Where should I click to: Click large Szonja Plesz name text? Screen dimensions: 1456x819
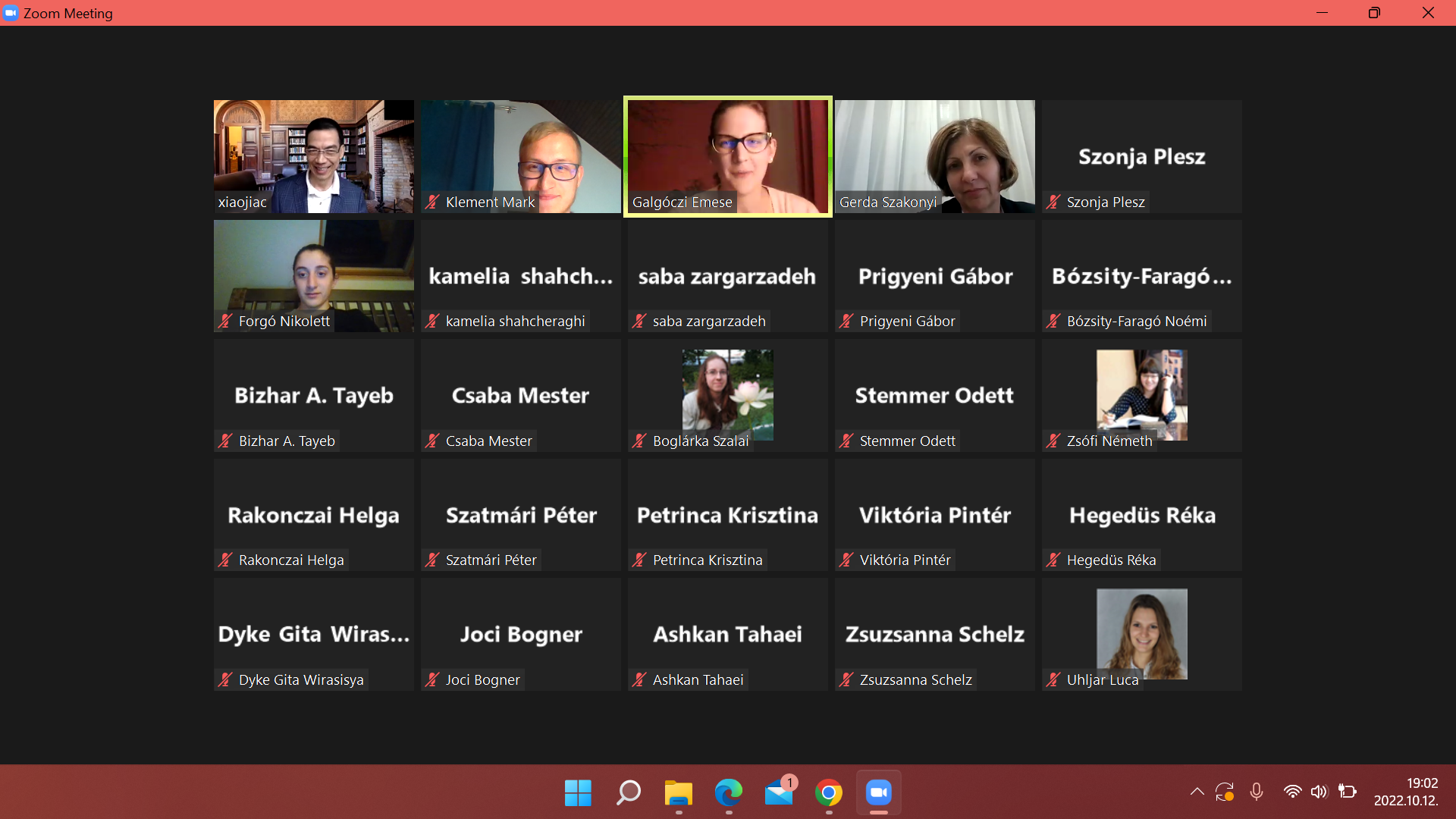tap(1142, 157)
